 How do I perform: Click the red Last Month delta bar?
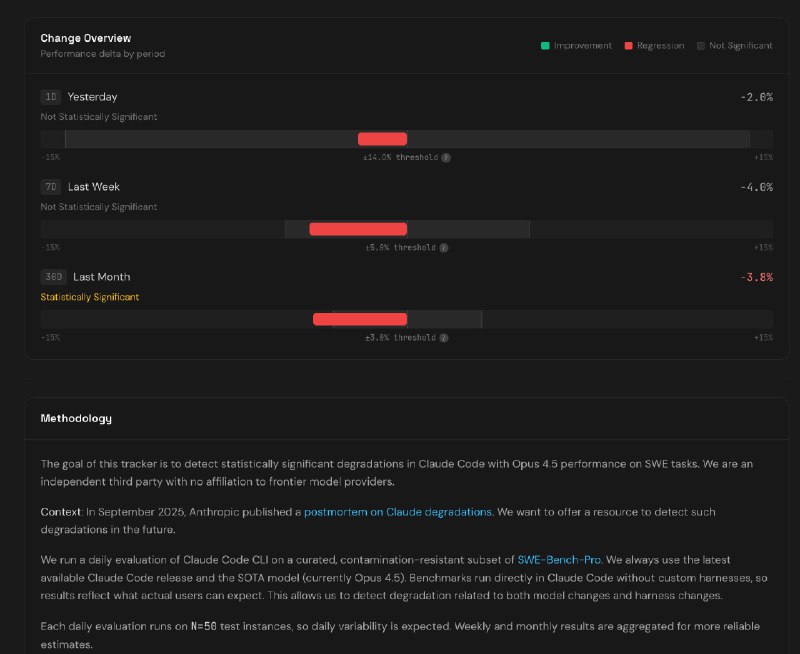pos(359,318)
